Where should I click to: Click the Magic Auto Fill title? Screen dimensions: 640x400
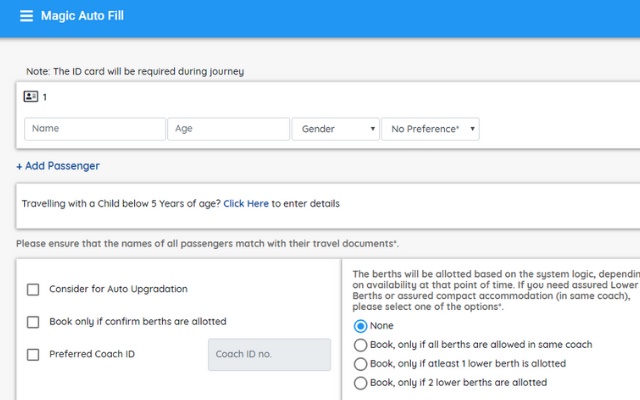(x=82, y=17)
